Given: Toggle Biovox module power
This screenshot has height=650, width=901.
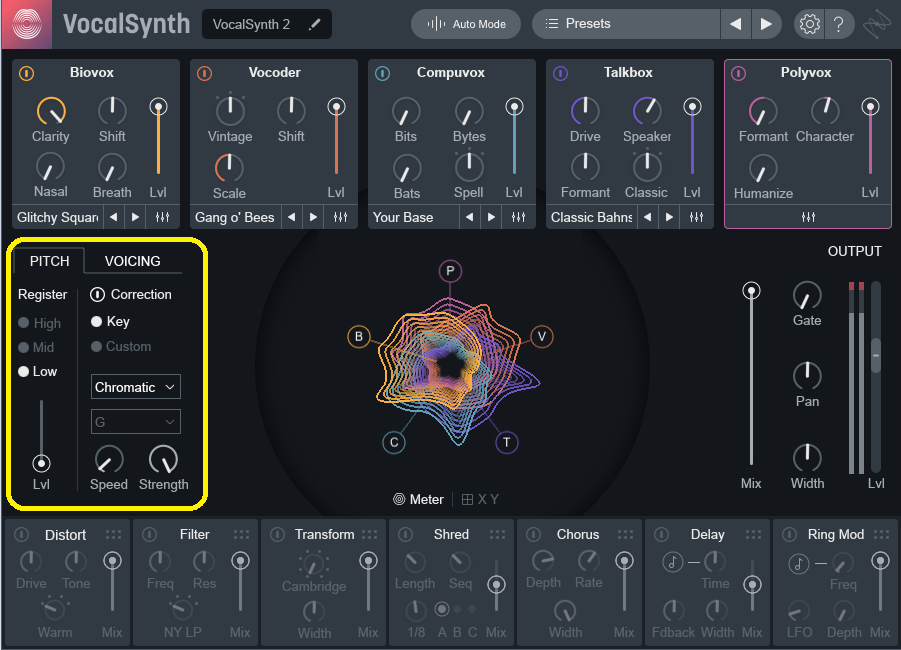Looking at the screenshot, I should 26,74.
